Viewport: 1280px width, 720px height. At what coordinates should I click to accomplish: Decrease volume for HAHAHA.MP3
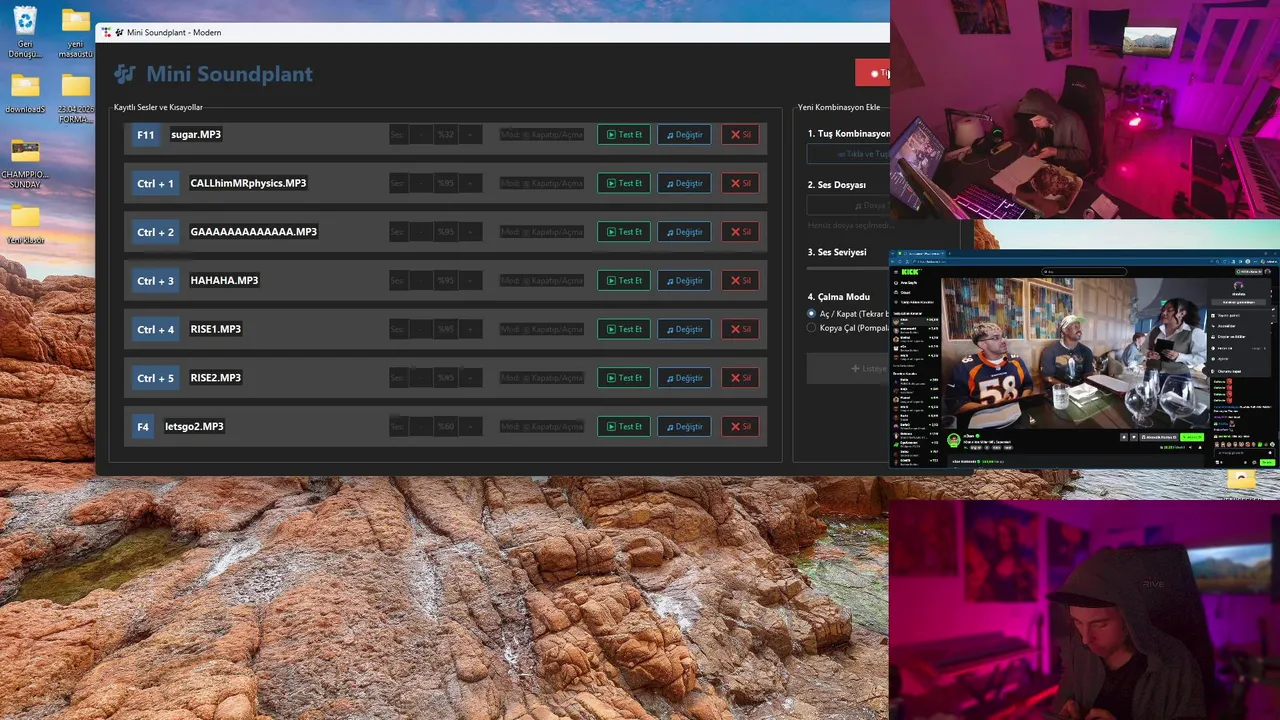(x=421, y=280)
